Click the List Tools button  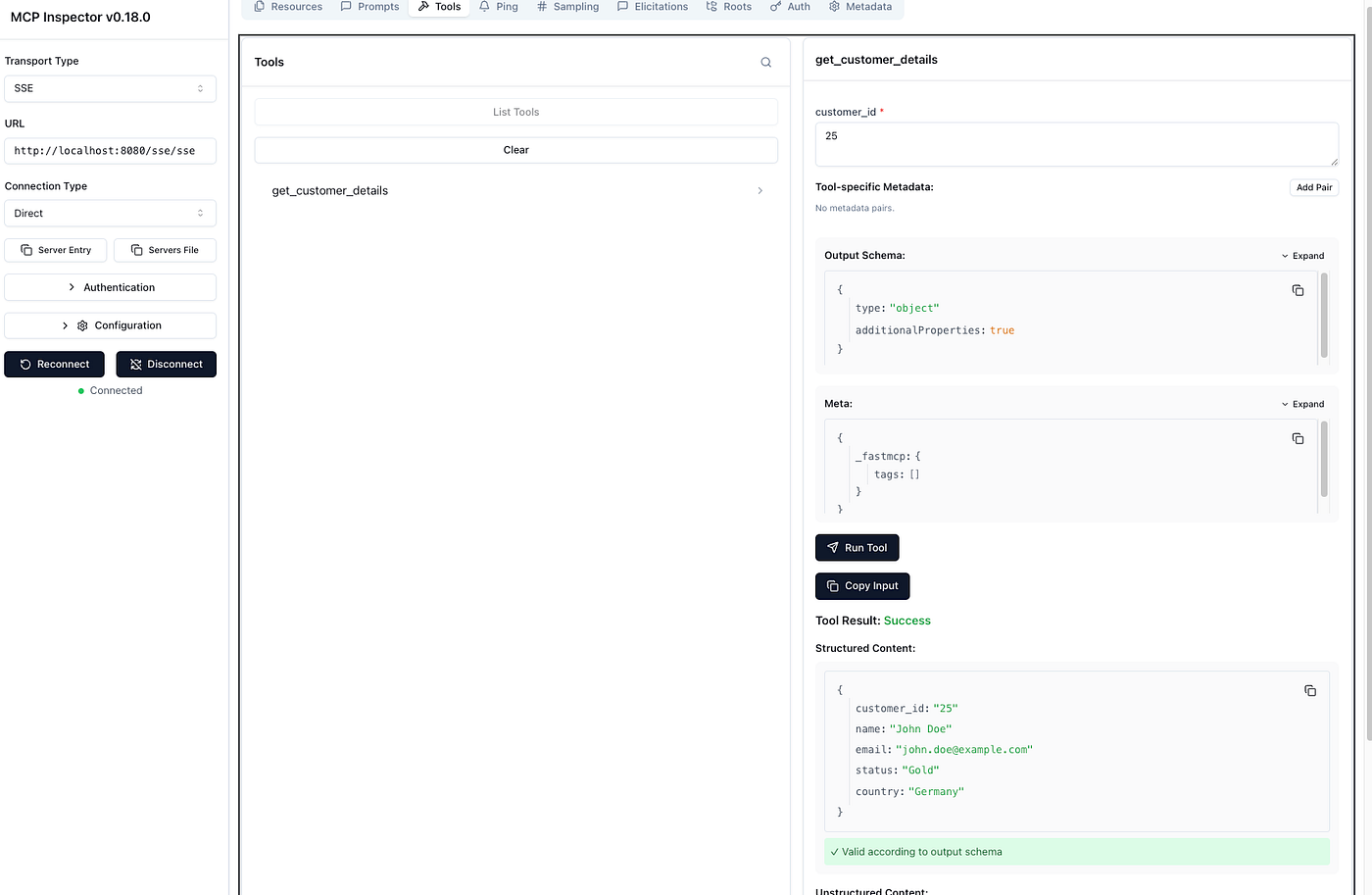516,112
